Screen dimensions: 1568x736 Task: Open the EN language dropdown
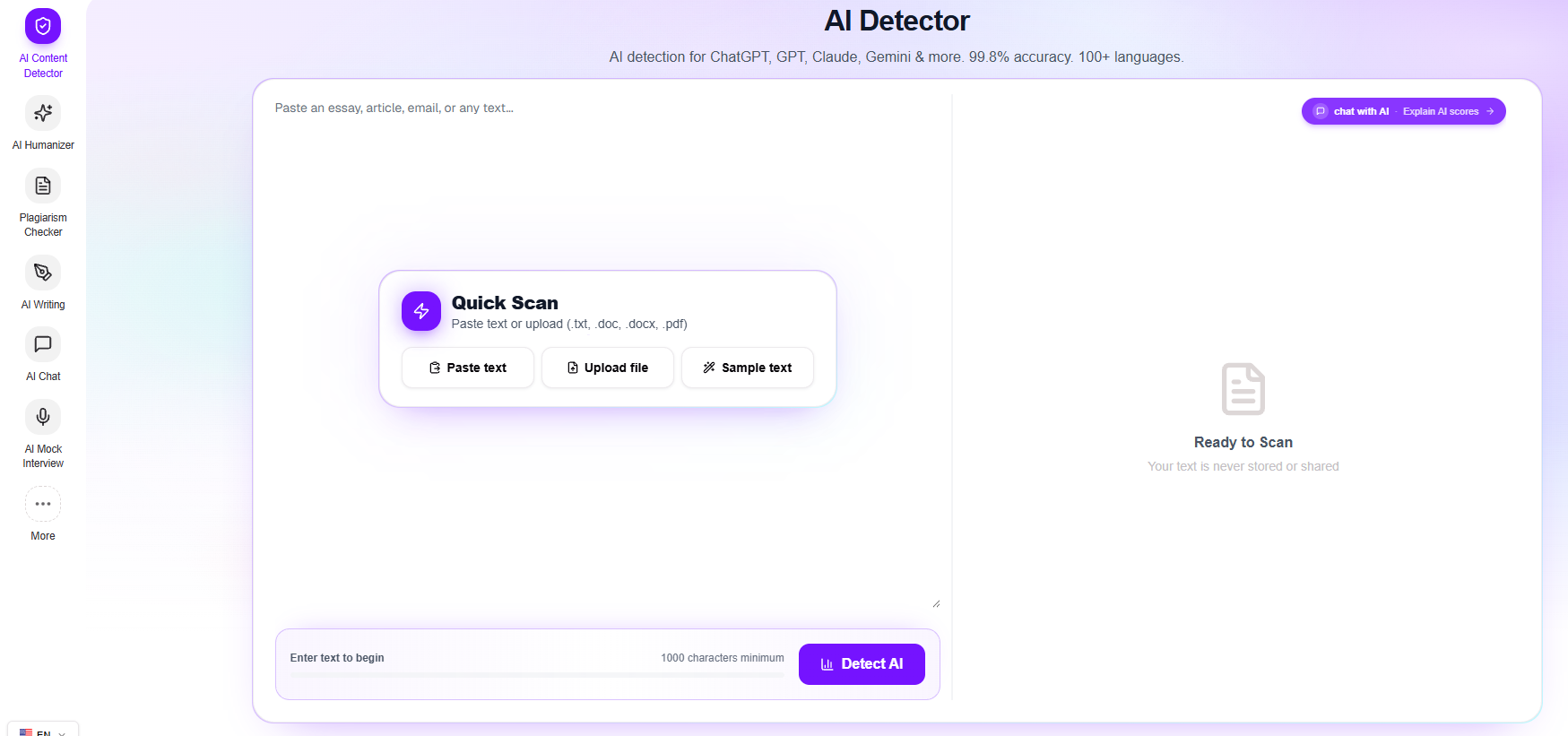[x=43, y=731]
